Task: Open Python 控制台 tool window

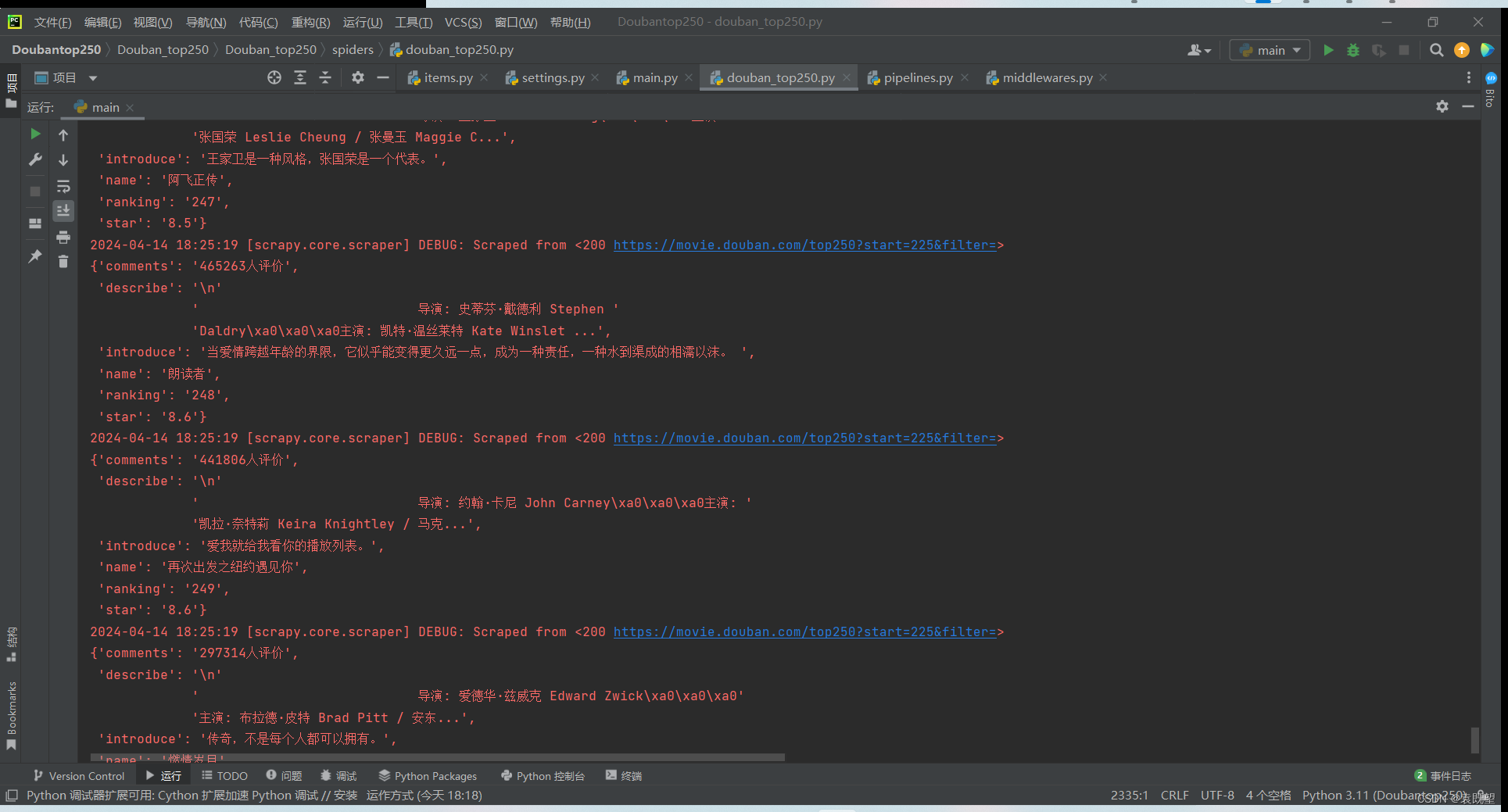Action: [x=543, y=775]
